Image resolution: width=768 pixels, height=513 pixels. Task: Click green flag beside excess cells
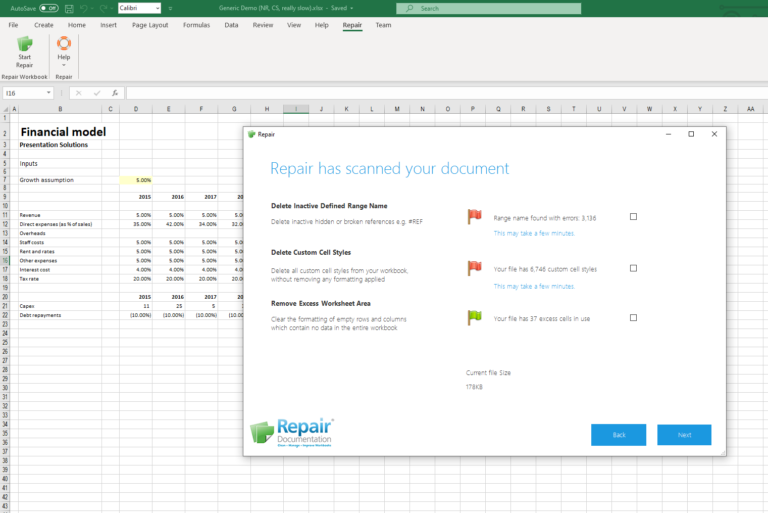(x=474, y=318)
